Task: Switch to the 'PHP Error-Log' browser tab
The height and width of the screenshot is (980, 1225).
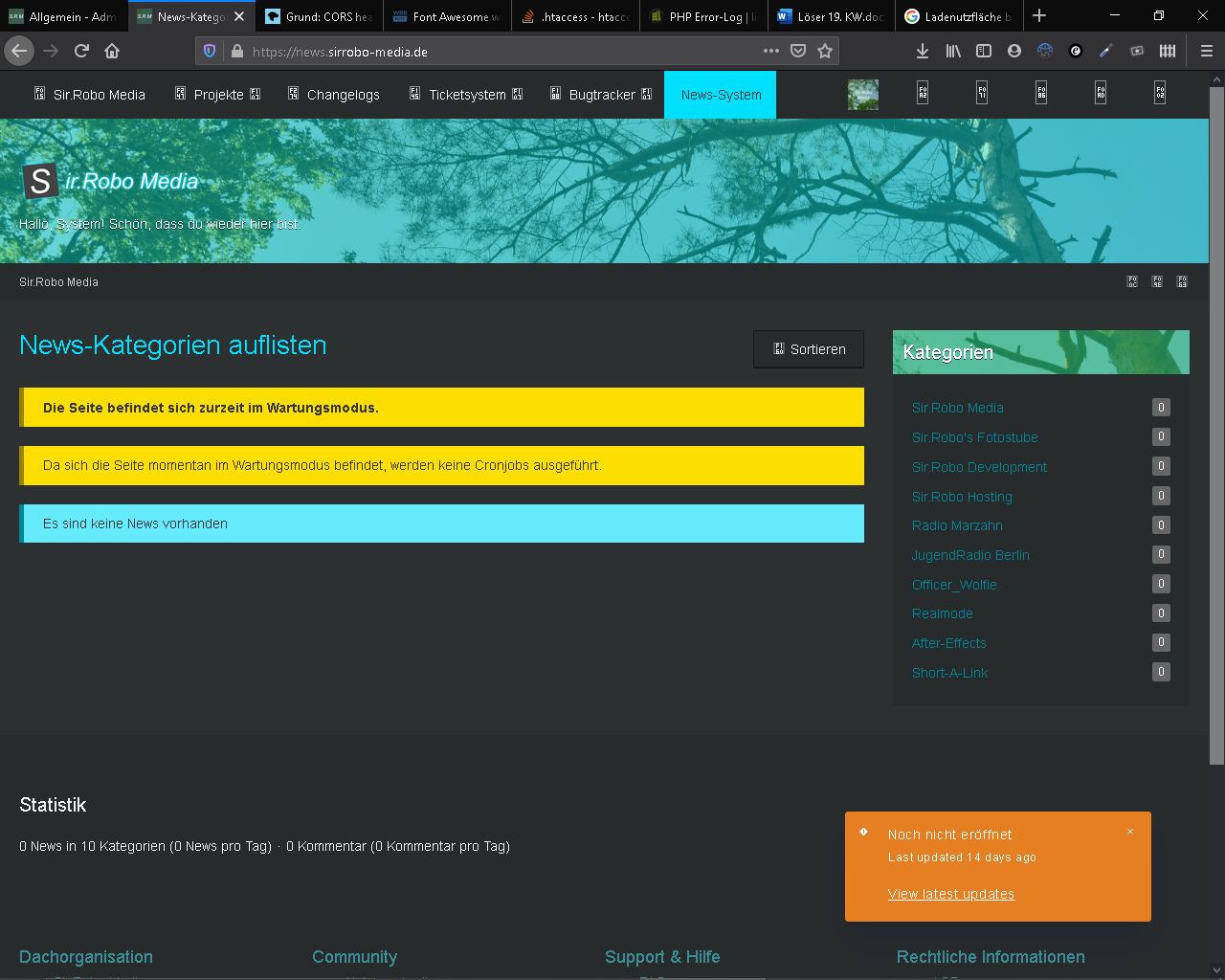Action: tap(703, 16)
